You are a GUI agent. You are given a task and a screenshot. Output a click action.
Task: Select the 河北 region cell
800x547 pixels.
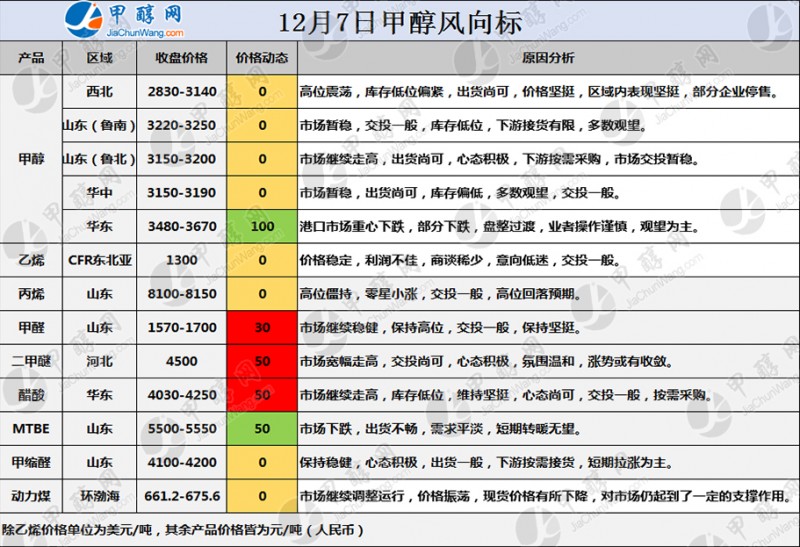pyautogui.click(x=99, y=361)
